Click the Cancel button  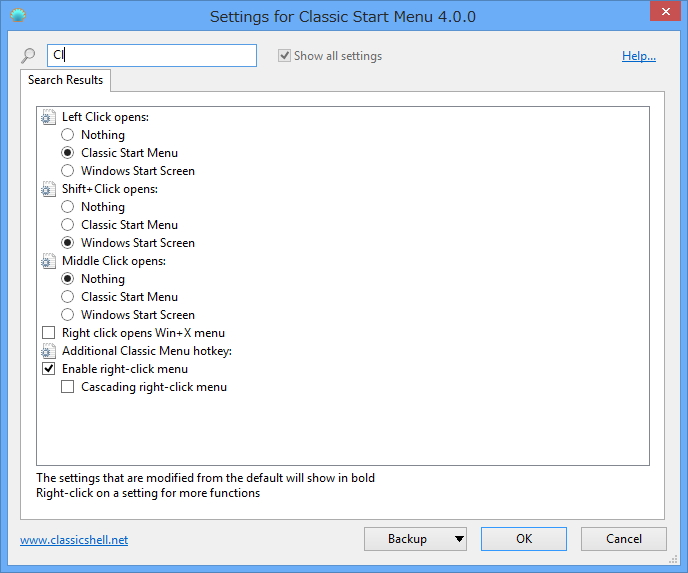click(624, 539)
